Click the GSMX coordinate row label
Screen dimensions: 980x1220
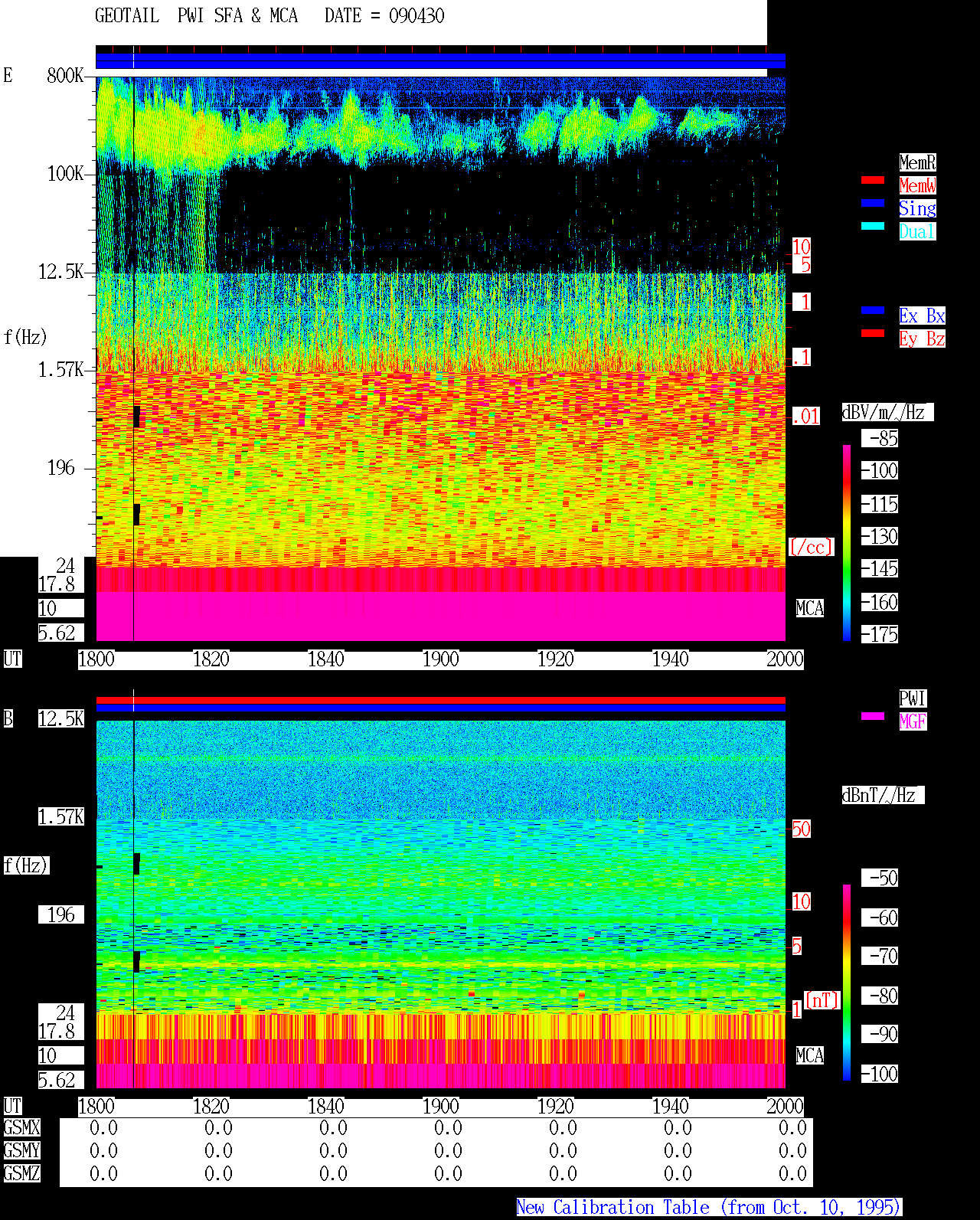pyautogui.click(x=21, y=1128)
